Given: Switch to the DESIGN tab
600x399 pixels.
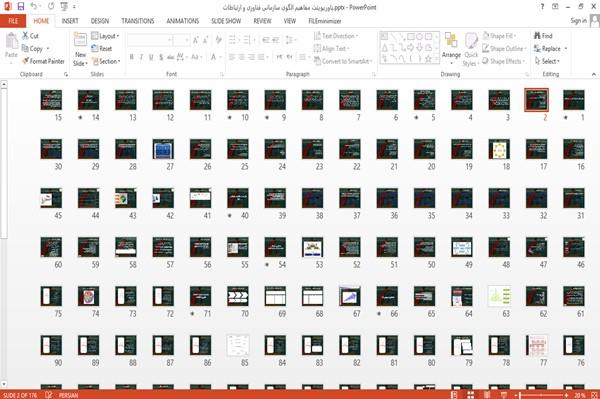Looking at the screenshot, I should click(100, 21).
